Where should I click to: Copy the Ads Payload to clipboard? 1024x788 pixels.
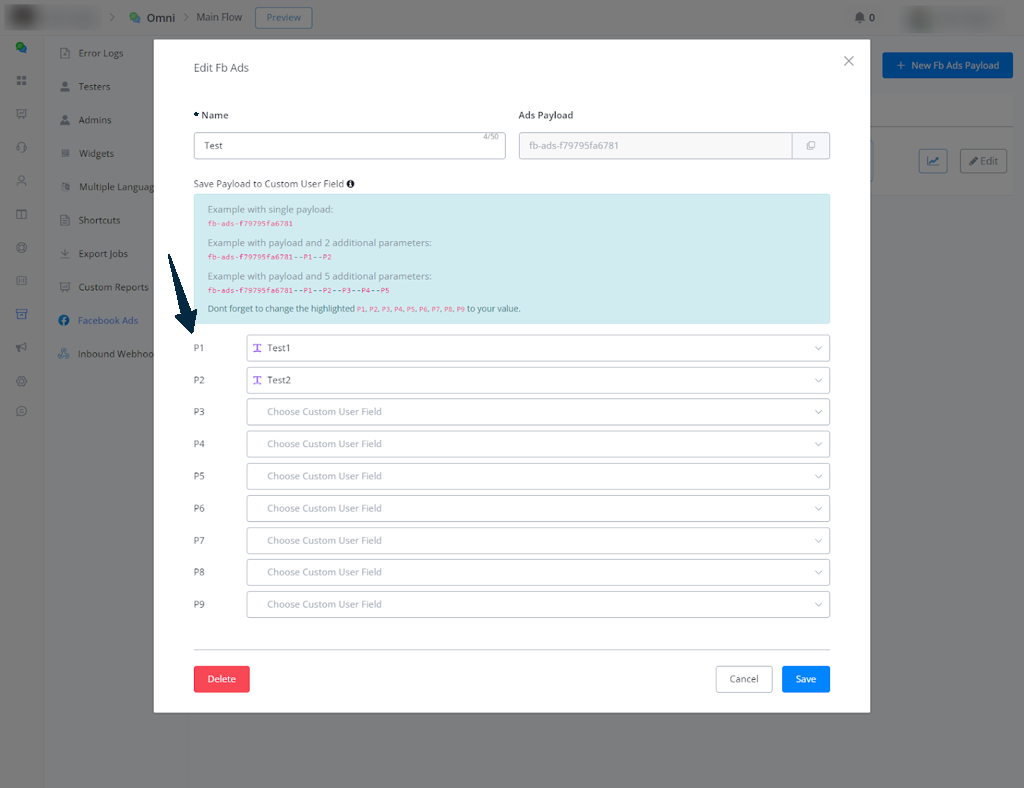810,146
